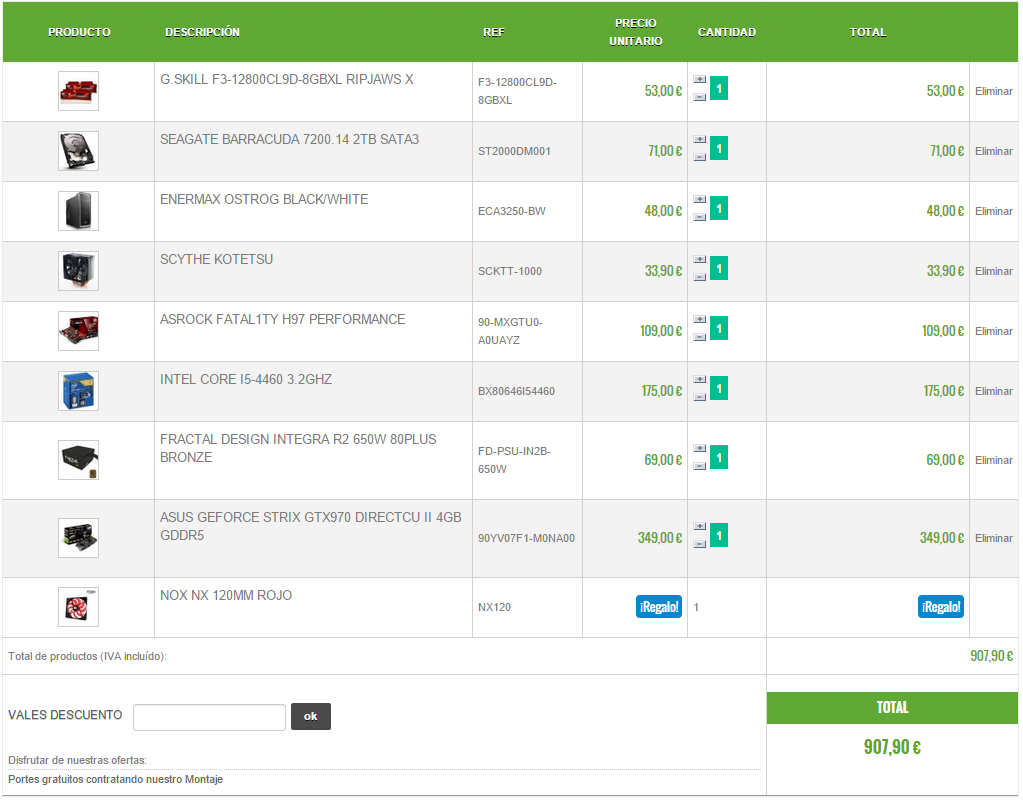Open ASROCK FATAL1TY H97 PERFORMANCE description
The image size is (1023, 801).
282,320
